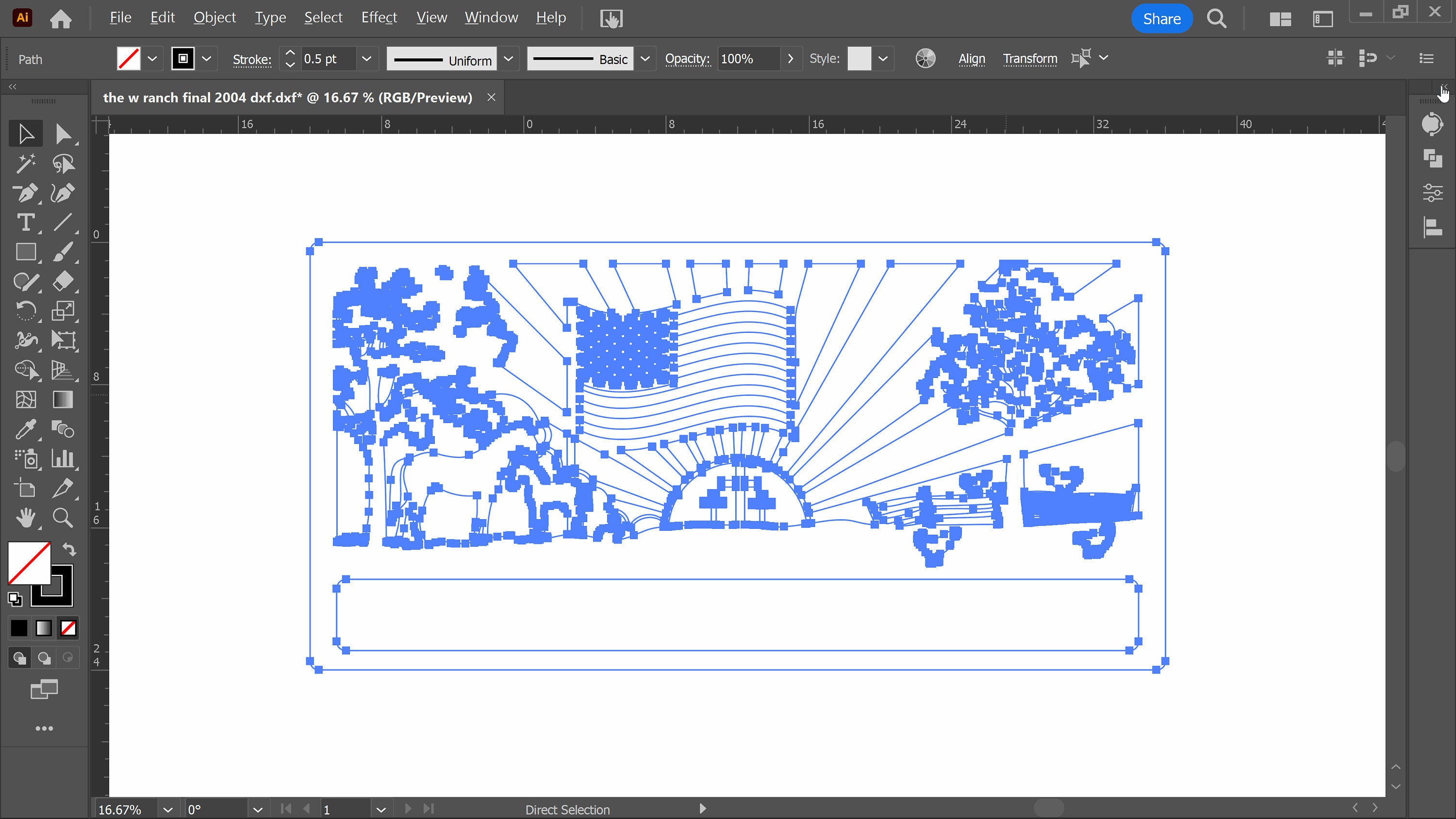
Task: Toggle Draw Inside drawing mode
Action: [67, 657]
